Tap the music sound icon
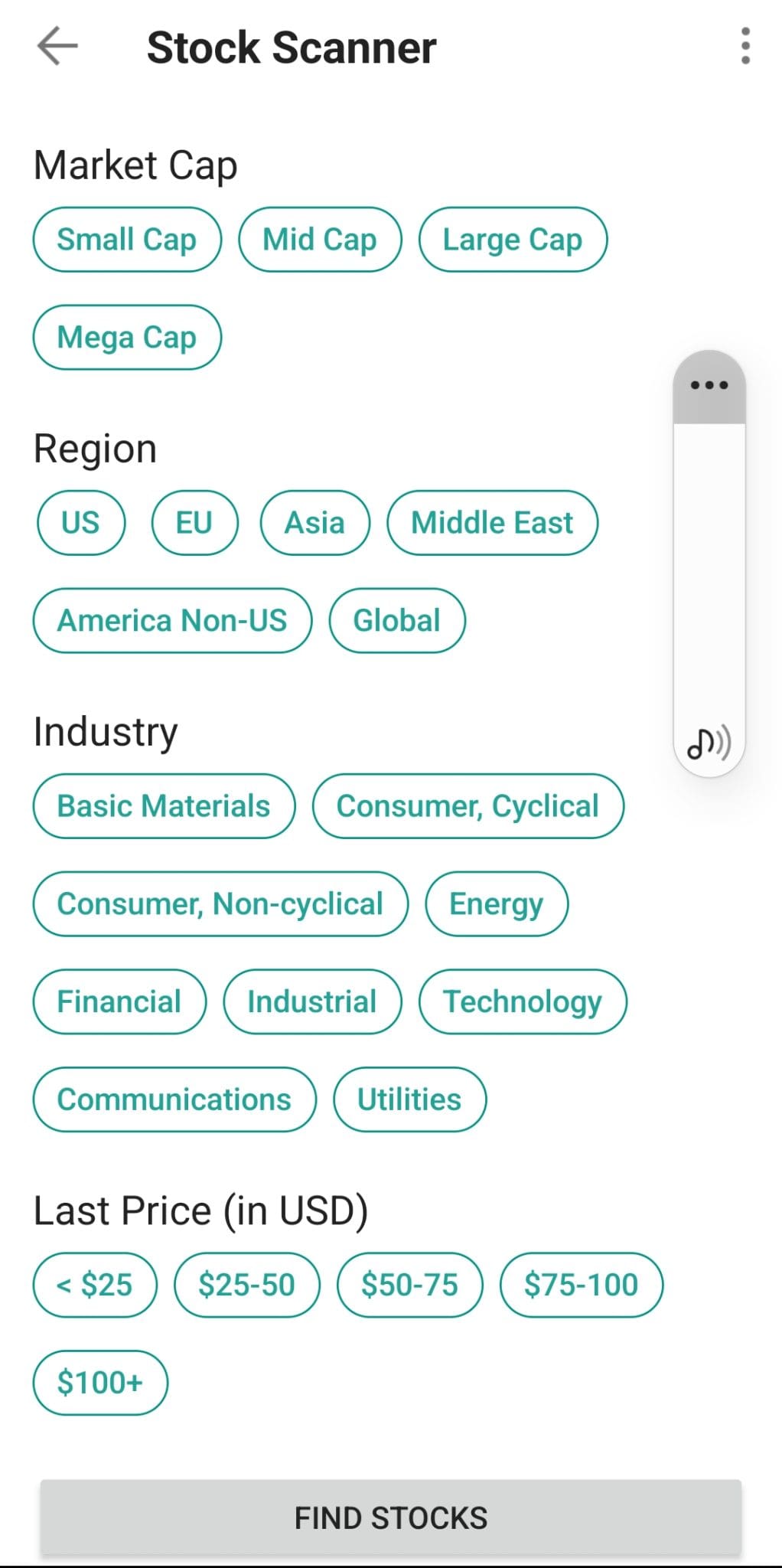The height and width of the screenshot is (1568, 782). [x=709, y=743]
